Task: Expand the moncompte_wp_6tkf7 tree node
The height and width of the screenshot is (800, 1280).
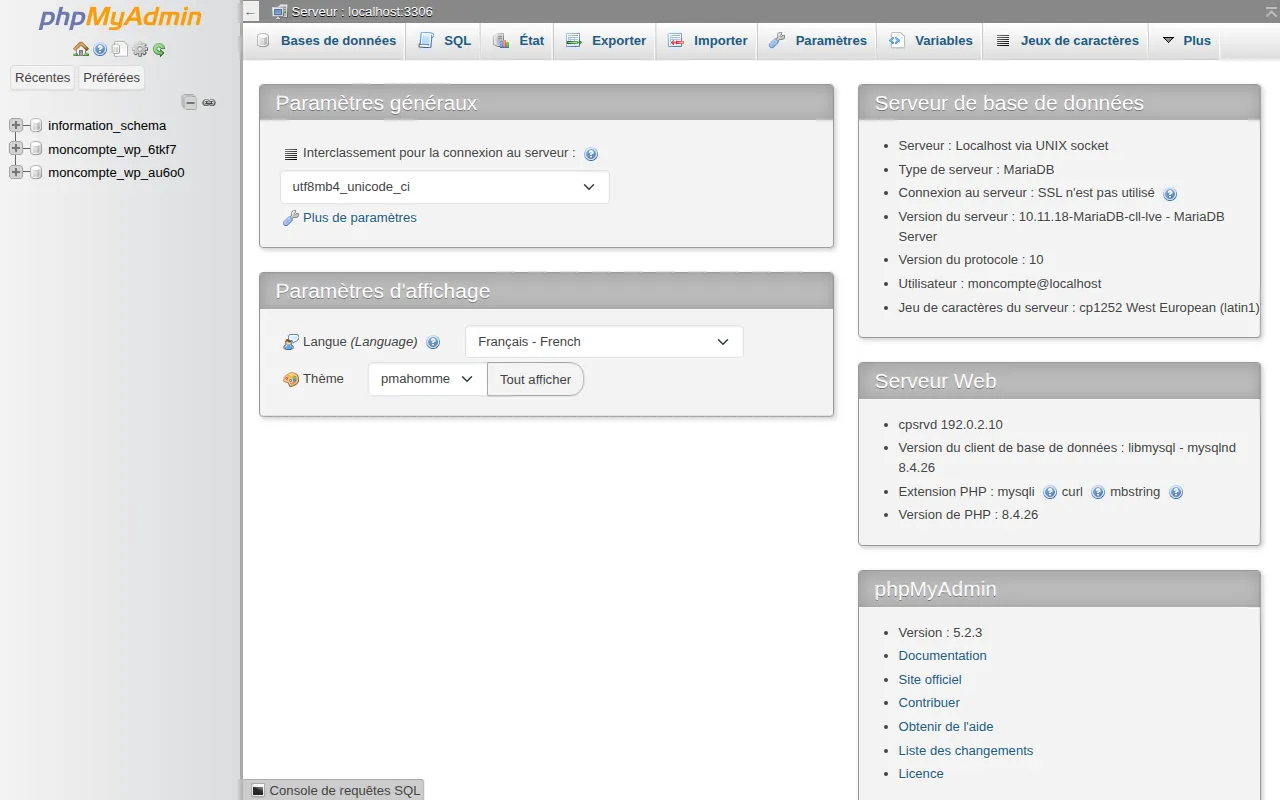Action: pos(16,148)
